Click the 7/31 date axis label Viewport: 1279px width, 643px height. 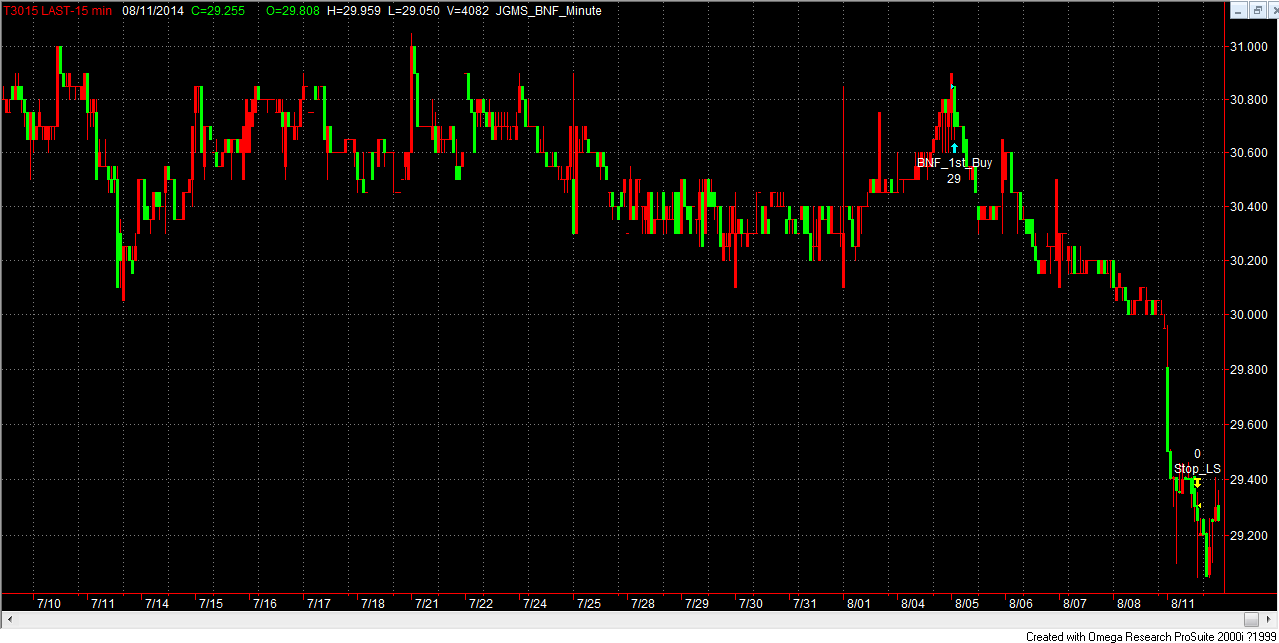[x=804, y=603]
